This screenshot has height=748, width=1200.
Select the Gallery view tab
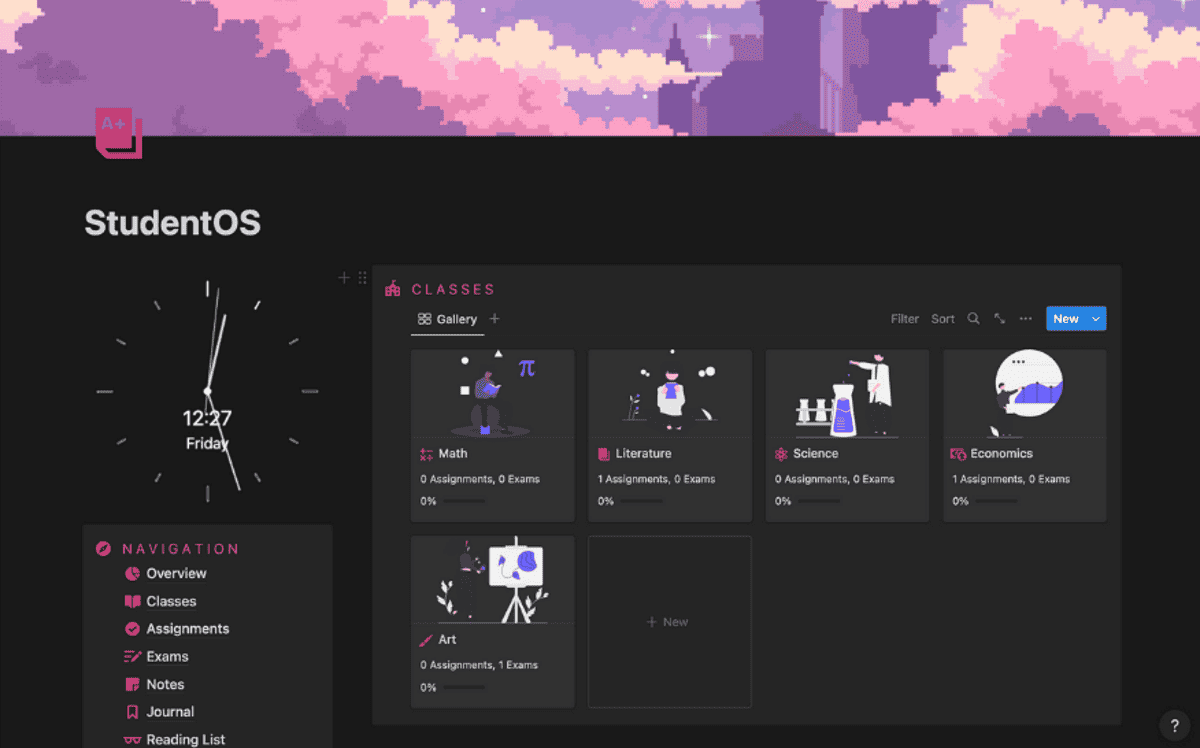pos(447,319)
